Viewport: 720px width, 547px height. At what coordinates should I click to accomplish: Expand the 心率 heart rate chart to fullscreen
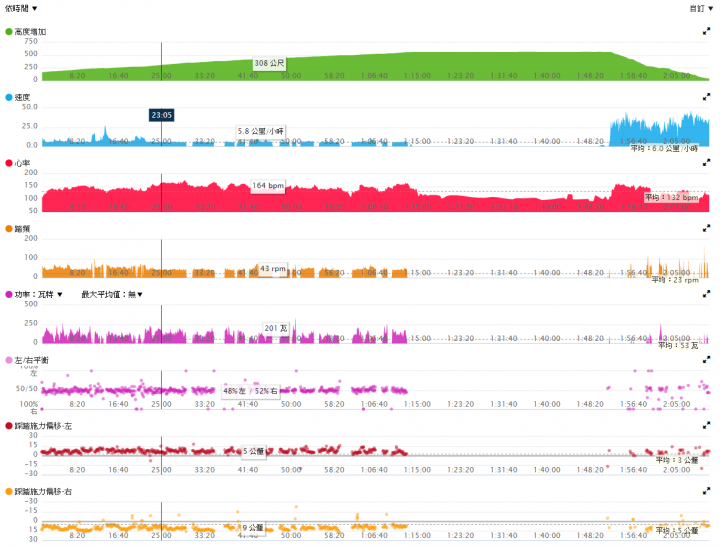(x=706, y=163)
